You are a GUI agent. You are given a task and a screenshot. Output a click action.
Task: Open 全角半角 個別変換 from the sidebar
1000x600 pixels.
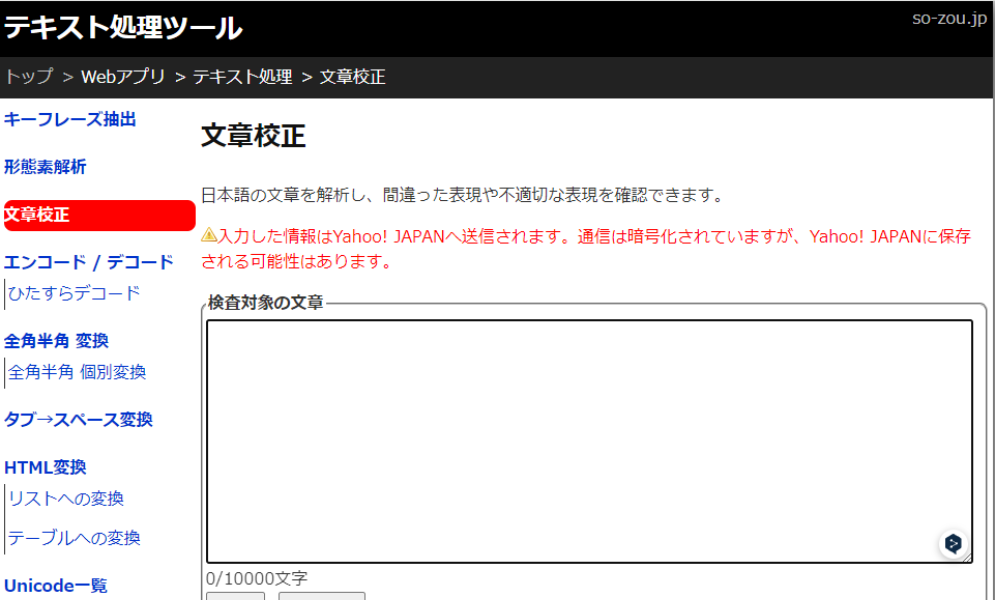[78, 372]
